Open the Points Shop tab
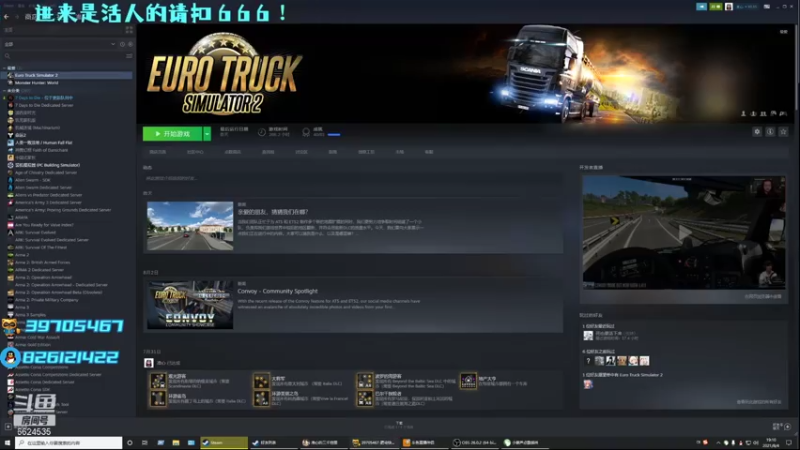800x450 pixels. [x=233, y=152]
